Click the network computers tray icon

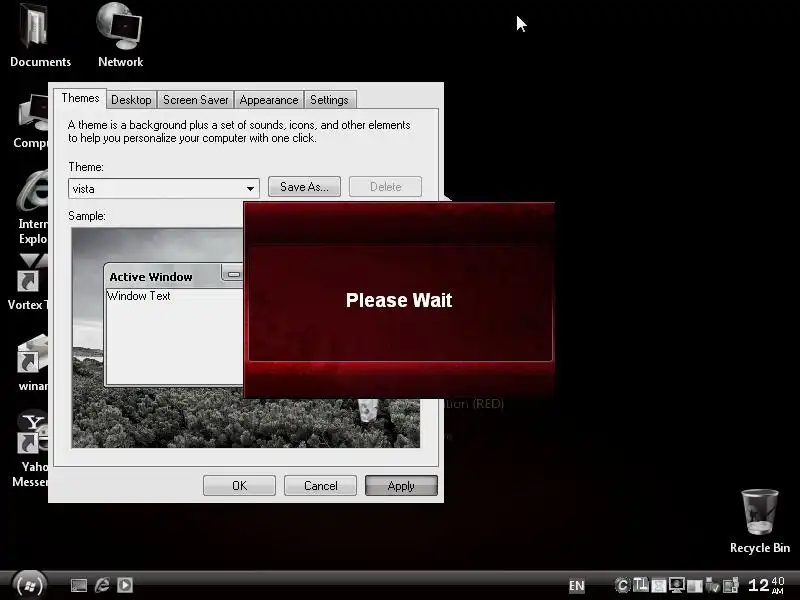point(731,586)
